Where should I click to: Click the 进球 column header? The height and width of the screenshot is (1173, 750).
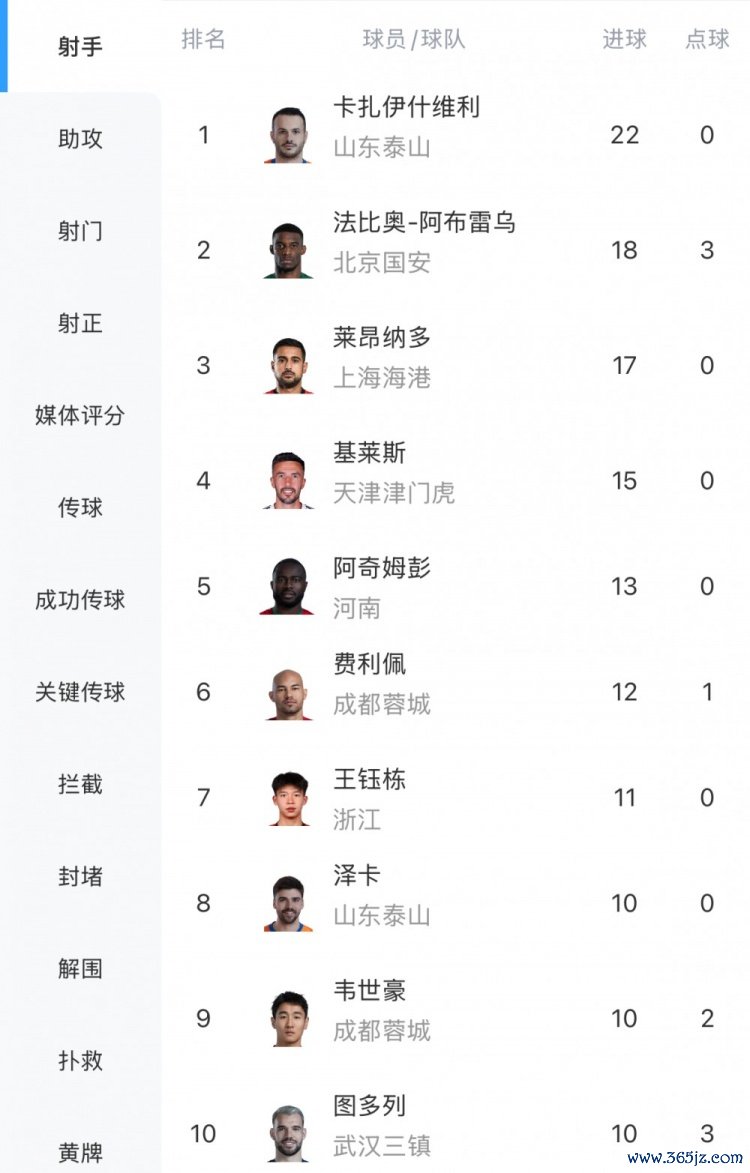(624, 40)
